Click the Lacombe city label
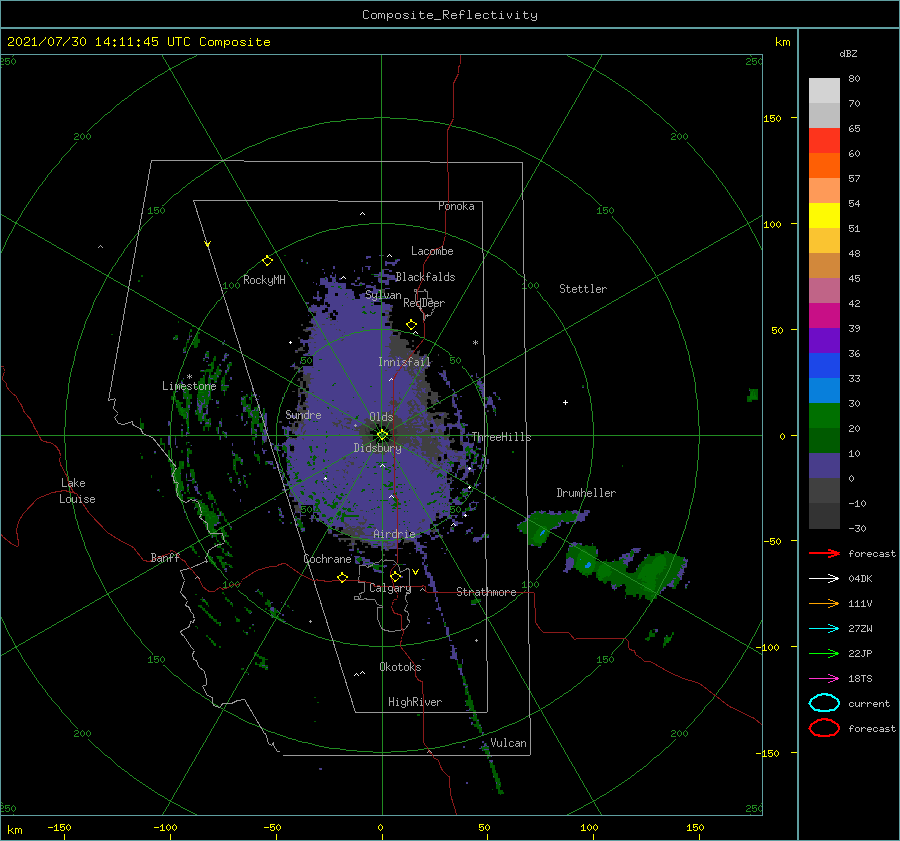Image resolution: width=900 pixels, height=841 pixels. click(432, 251)
